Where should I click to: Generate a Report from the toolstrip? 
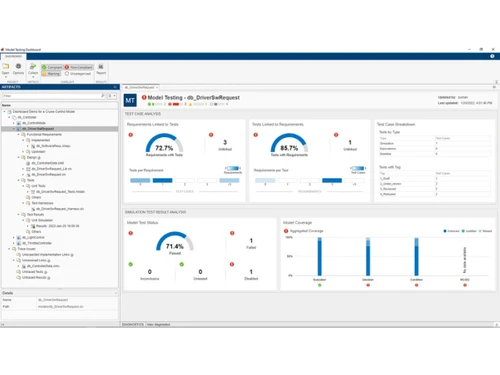[x=101, y=66]
